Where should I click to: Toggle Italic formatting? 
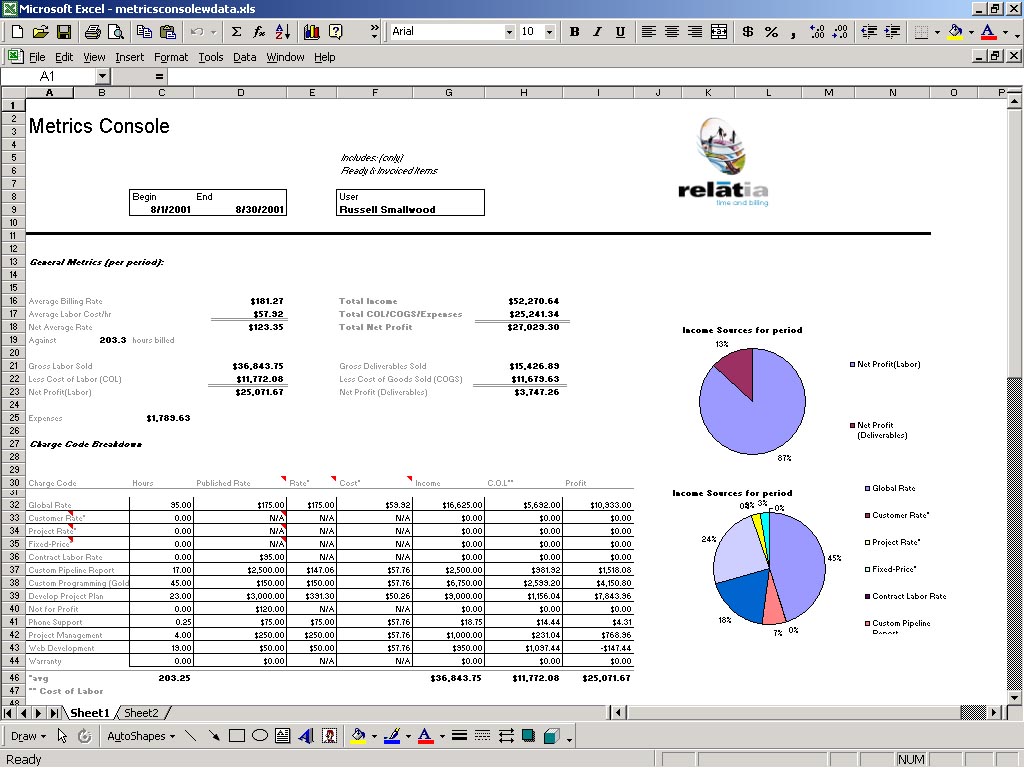point(597,31)
